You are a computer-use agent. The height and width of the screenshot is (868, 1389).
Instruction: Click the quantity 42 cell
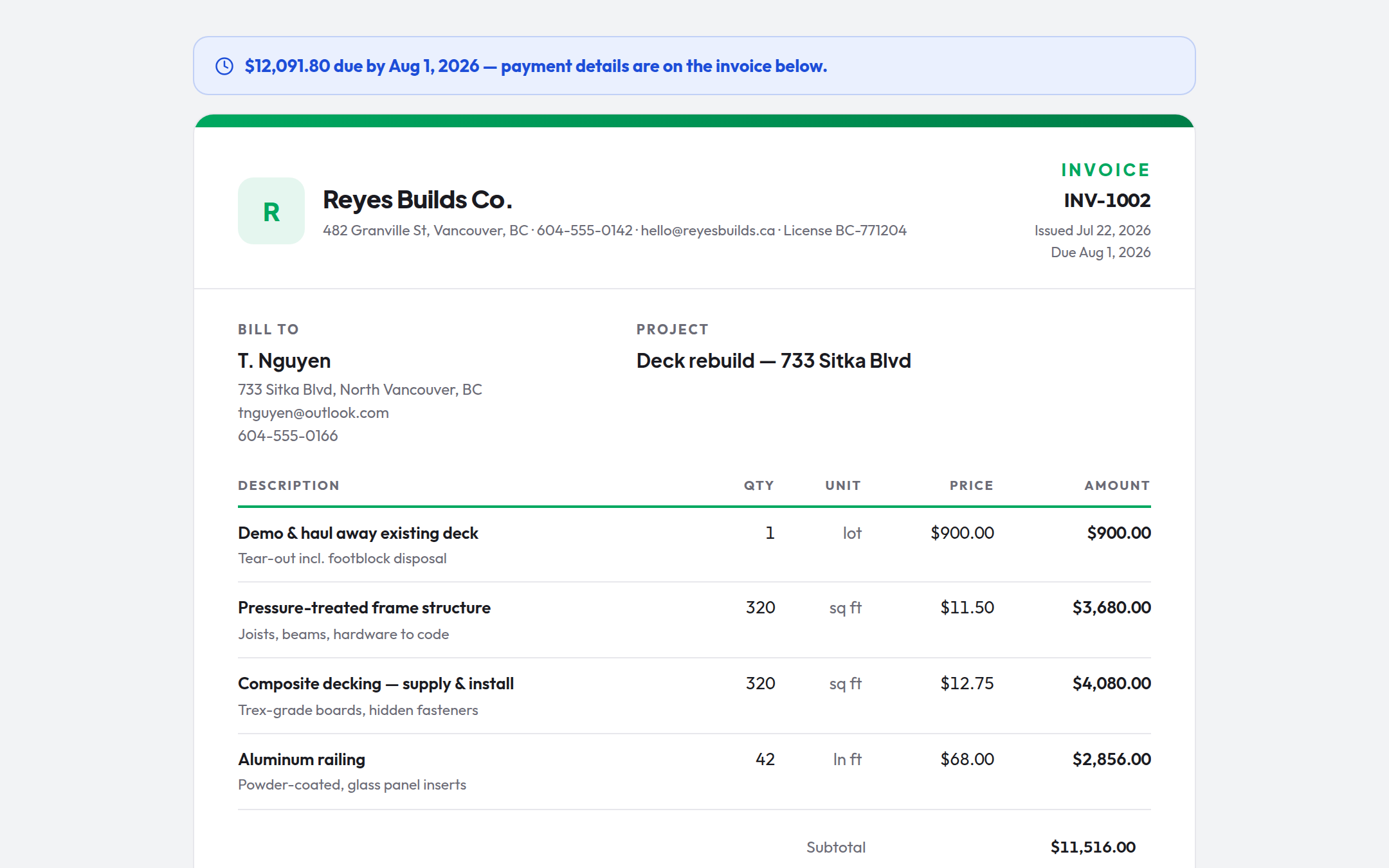(x=765, y=759)
